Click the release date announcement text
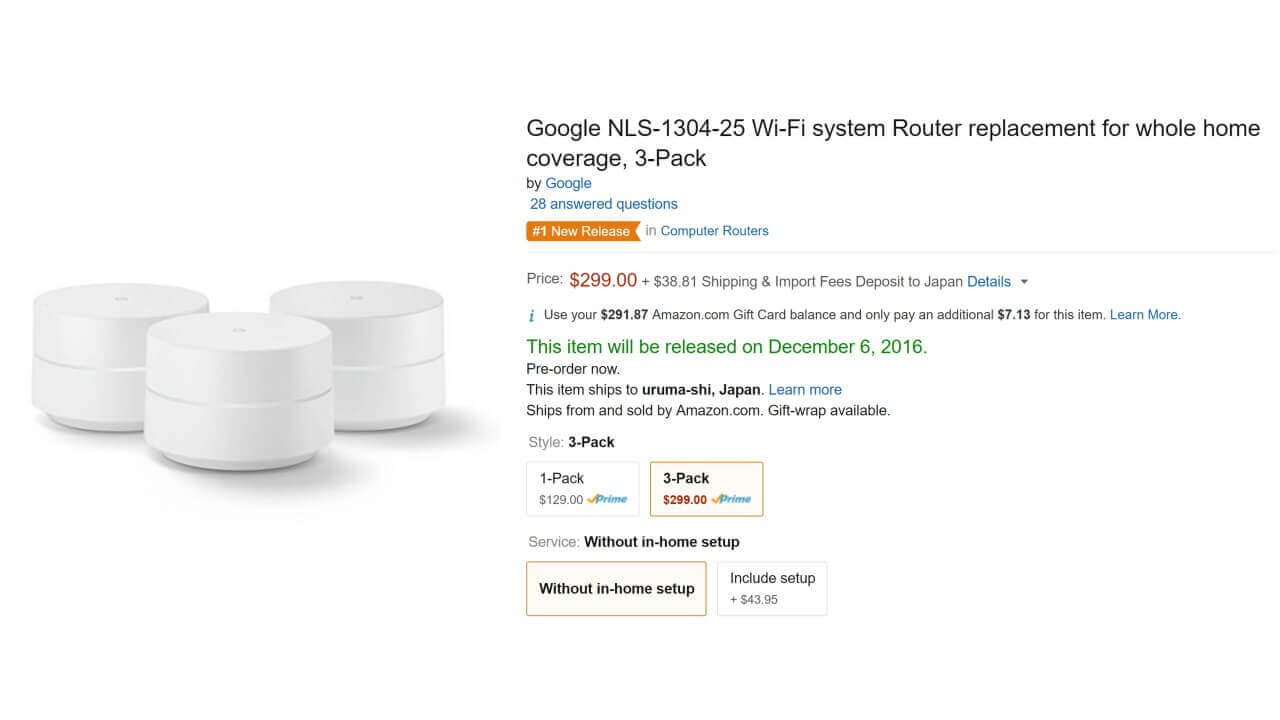Screen dimensions: 1280x720 (x=726, y=347)
